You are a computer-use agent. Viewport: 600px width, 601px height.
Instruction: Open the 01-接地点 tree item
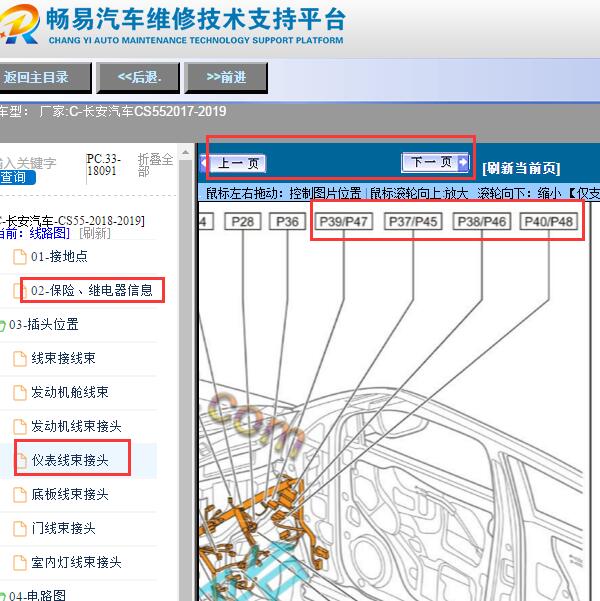point(59,256)
